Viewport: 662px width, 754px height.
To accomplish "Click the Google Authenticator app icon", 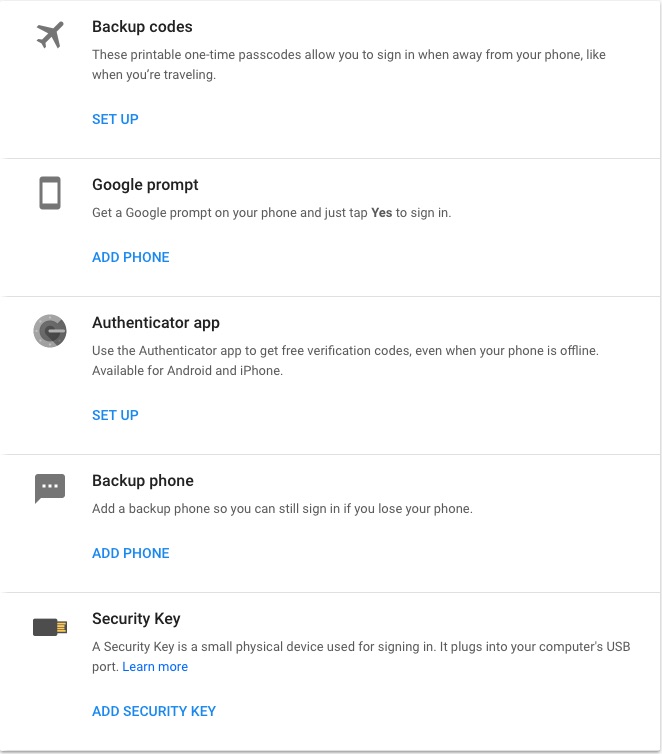I will pyautogui.click(x=50, y=331).
